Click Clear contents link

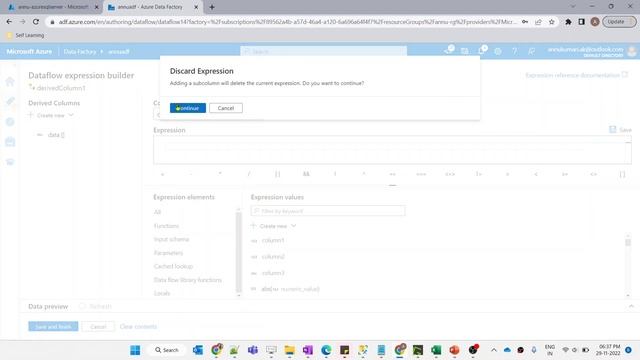tap(138, 327)
